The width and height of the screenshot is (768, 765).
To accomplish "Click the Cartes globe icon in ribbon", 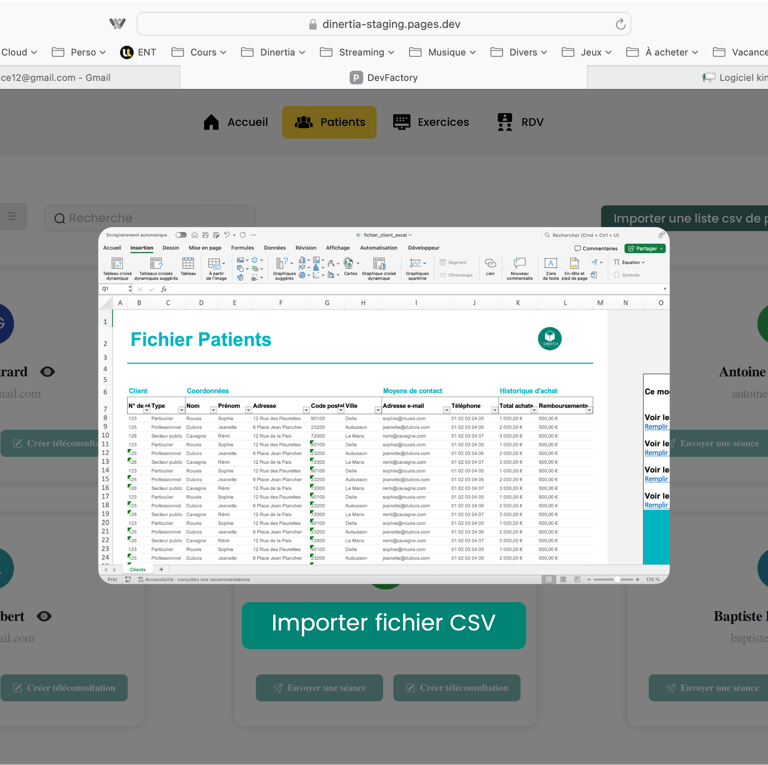I will (x=348, y=263).
